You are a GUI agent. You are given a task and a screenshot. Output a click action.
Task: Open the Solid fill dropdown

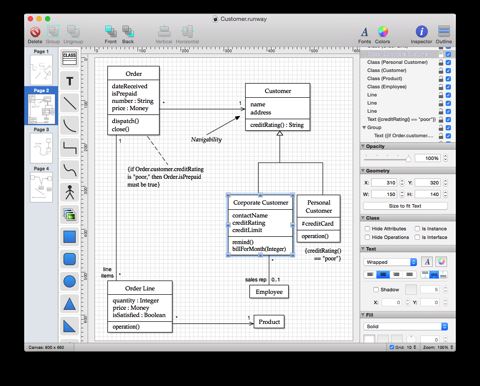point(405,326)
